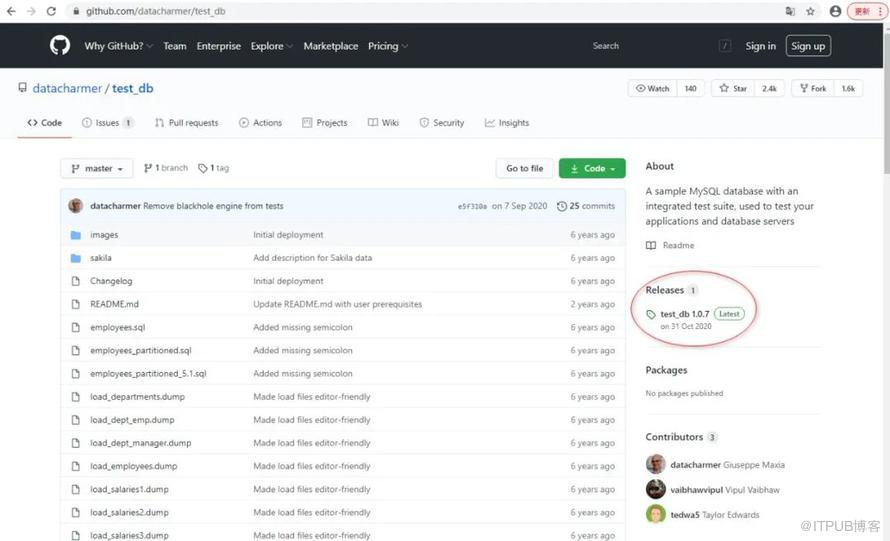This screenshot has width=890, height=541.
Task: Click the tag icon next to 1 tag
Action: [x=203, y=168]
